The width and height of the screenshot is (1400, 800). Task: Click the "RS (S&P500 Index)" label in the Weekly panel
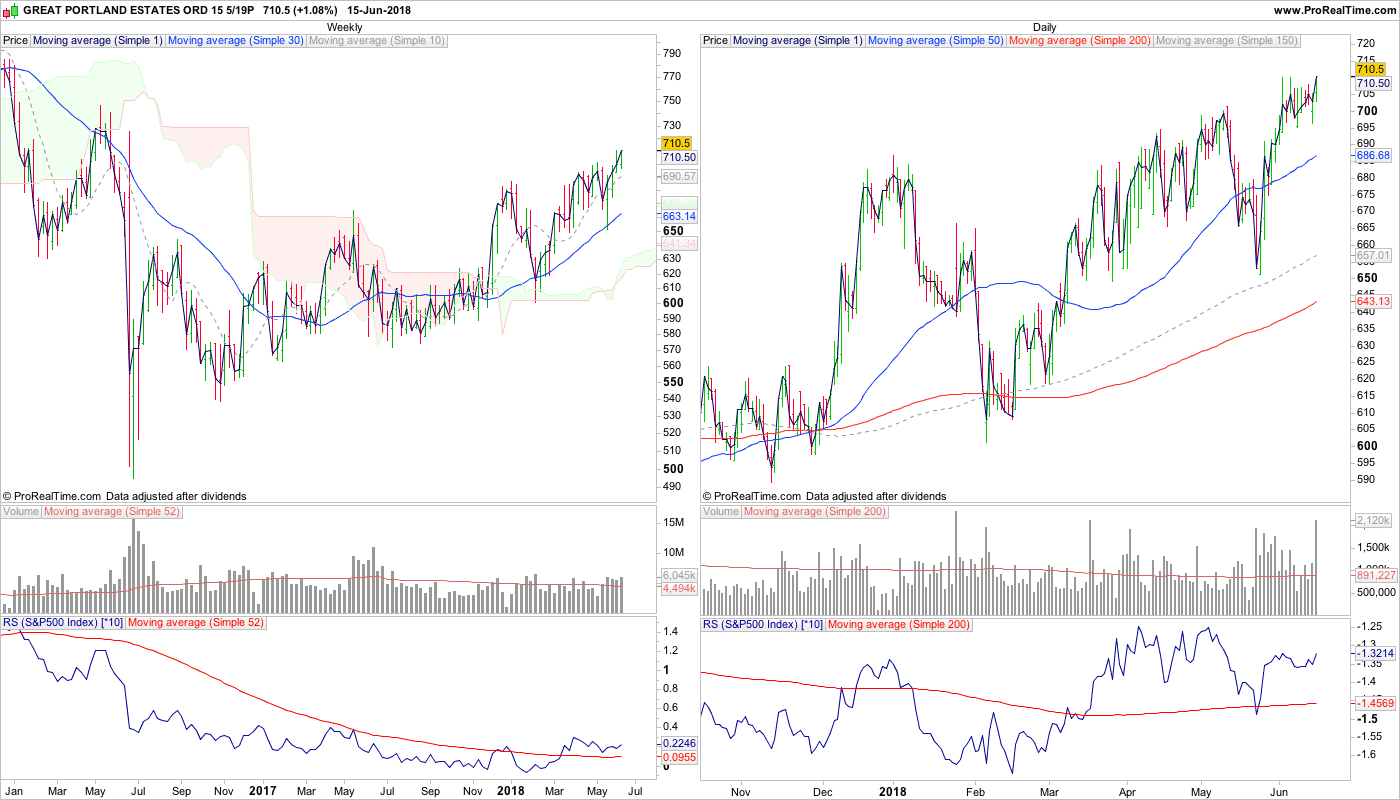pyautogui.click(x=63, y=624)
